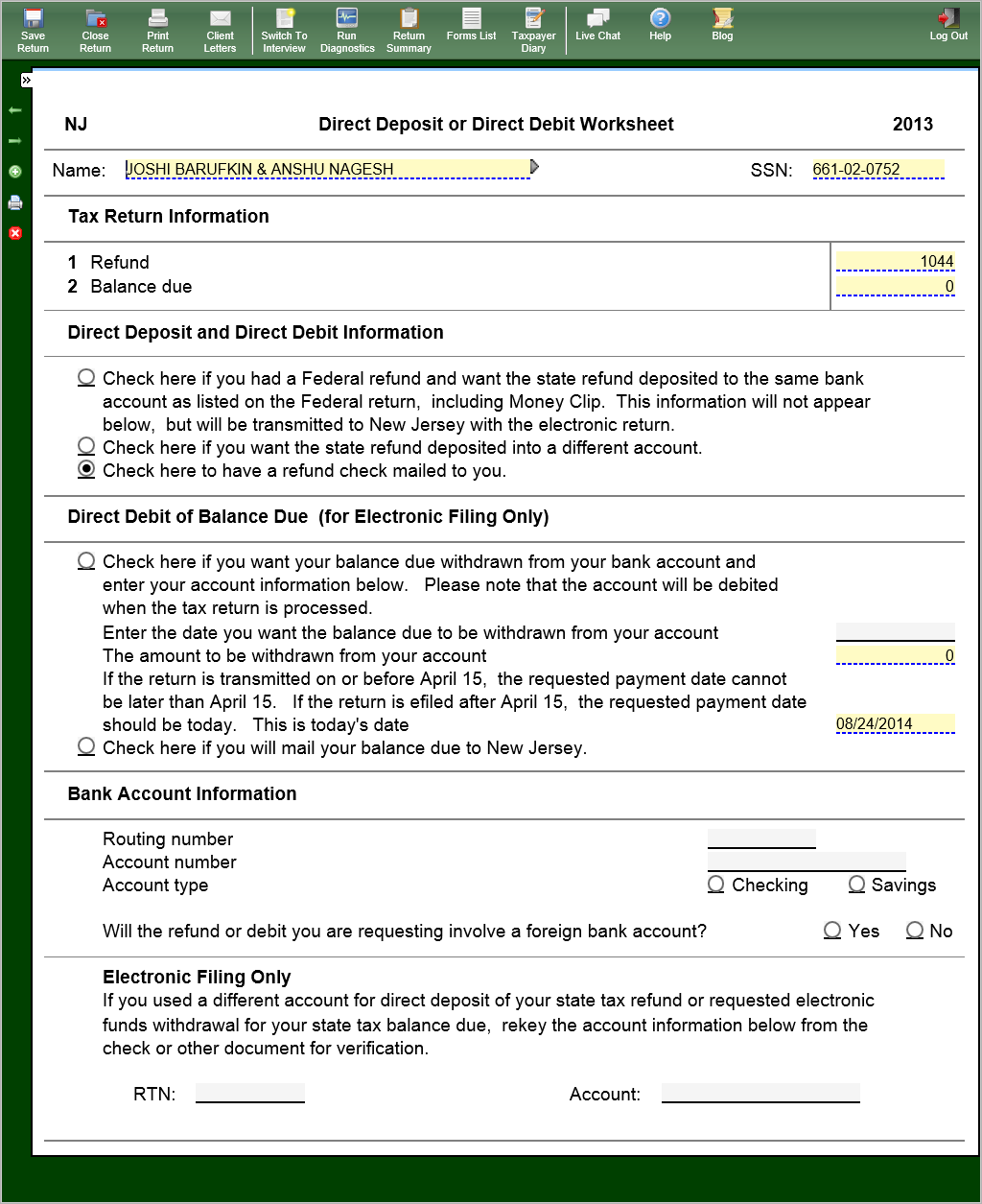Switch To Interview mode
Screen dimensions: 982x1204
(x=284, y=30)
